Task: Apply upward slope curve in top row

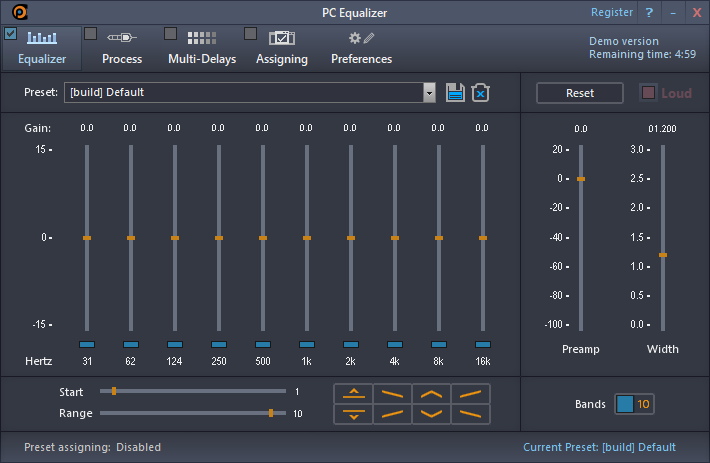Action: [470, 393]
